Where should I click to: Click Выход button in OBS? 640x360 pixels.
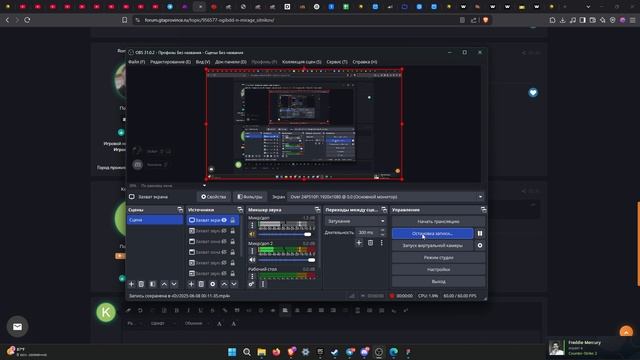click(x=438, y=282)
